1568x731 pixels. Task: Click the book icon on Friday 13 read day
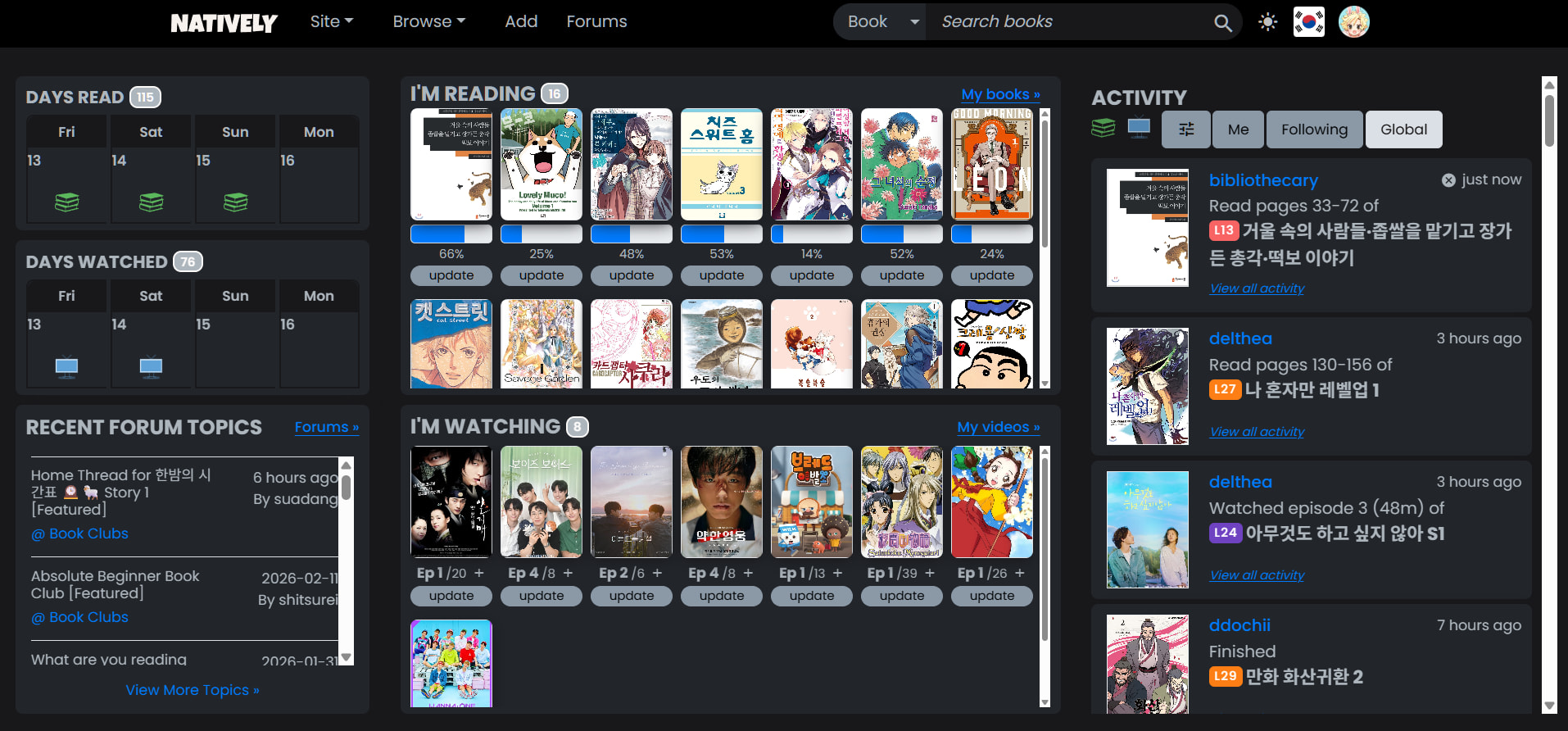point(66,202)
